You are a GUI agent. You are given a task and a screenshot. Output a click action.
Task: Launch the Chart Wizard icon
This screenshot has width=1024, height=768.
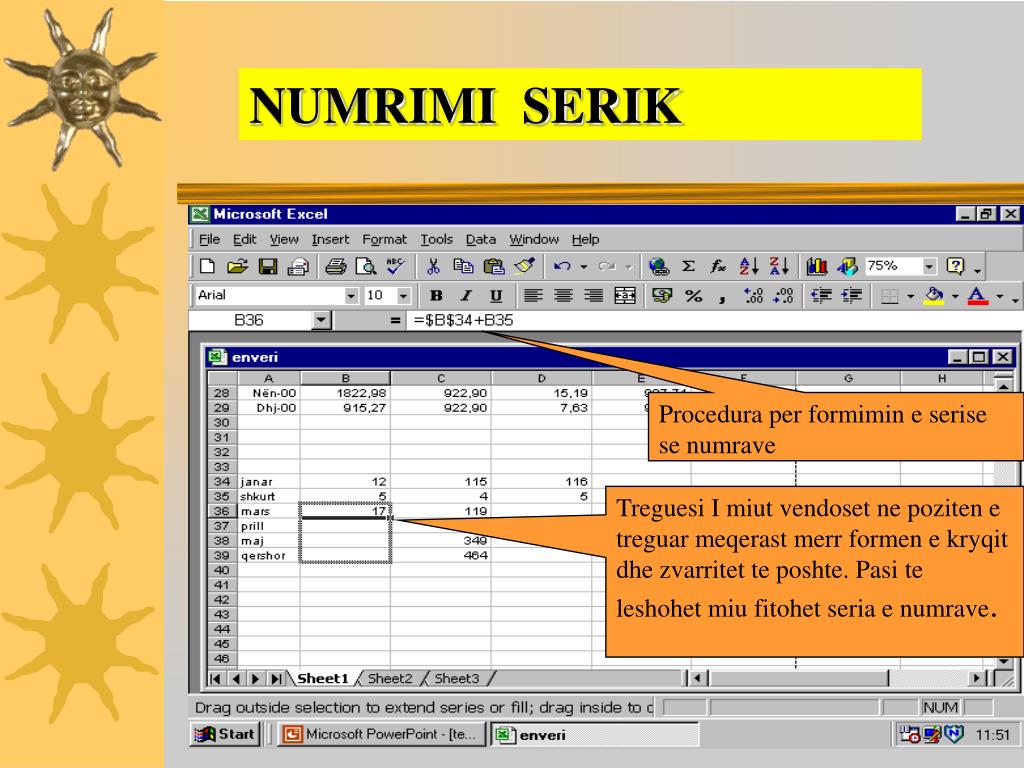tap(817, 266)
